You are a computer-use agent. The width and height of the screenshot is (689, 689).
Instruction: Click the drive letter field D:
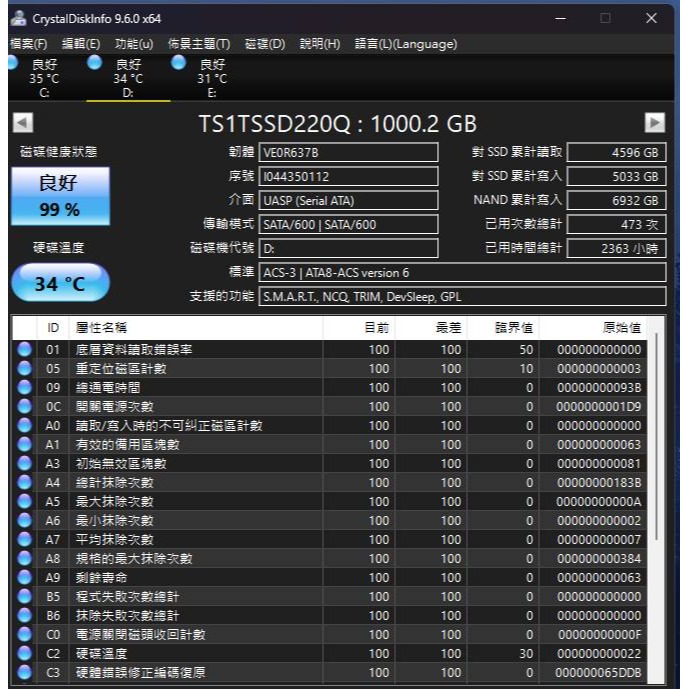coord(348,248)
